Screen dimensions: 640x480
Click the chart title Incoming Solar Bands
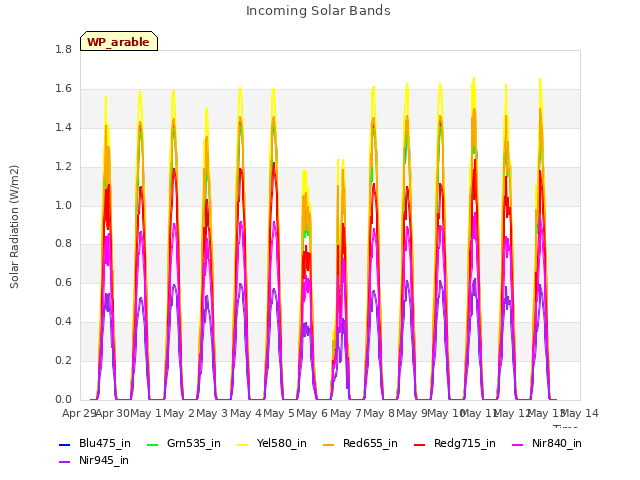(x=318, y=11)
